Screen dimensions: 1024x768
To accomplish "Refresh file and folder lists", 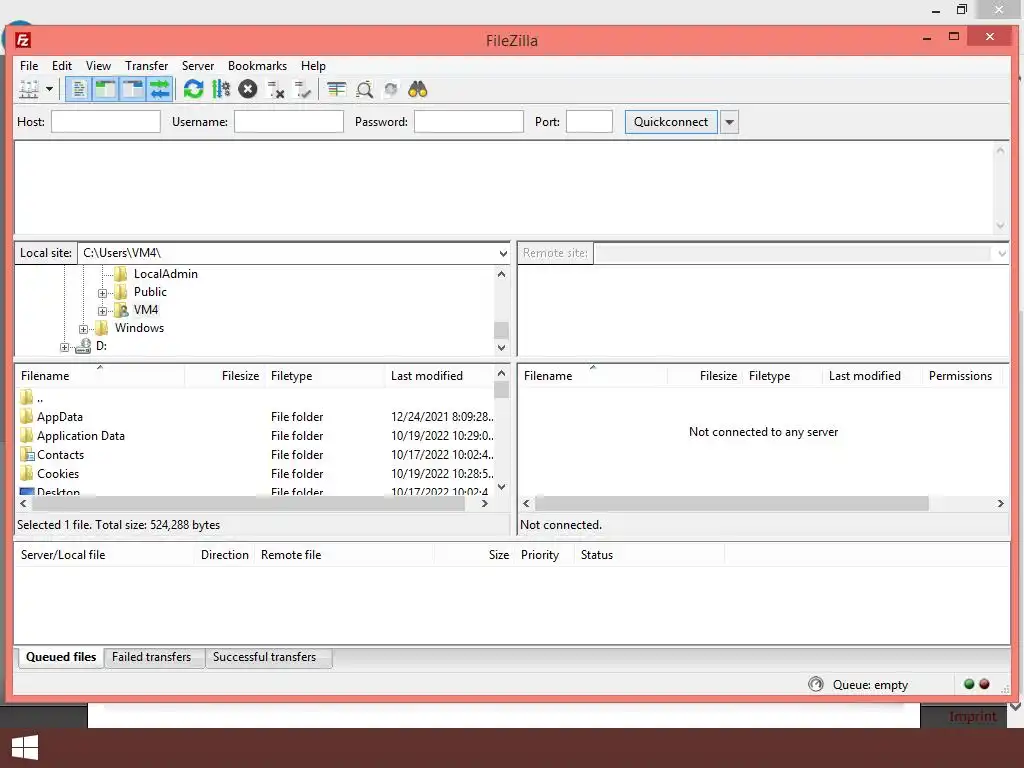I will 193,89.
